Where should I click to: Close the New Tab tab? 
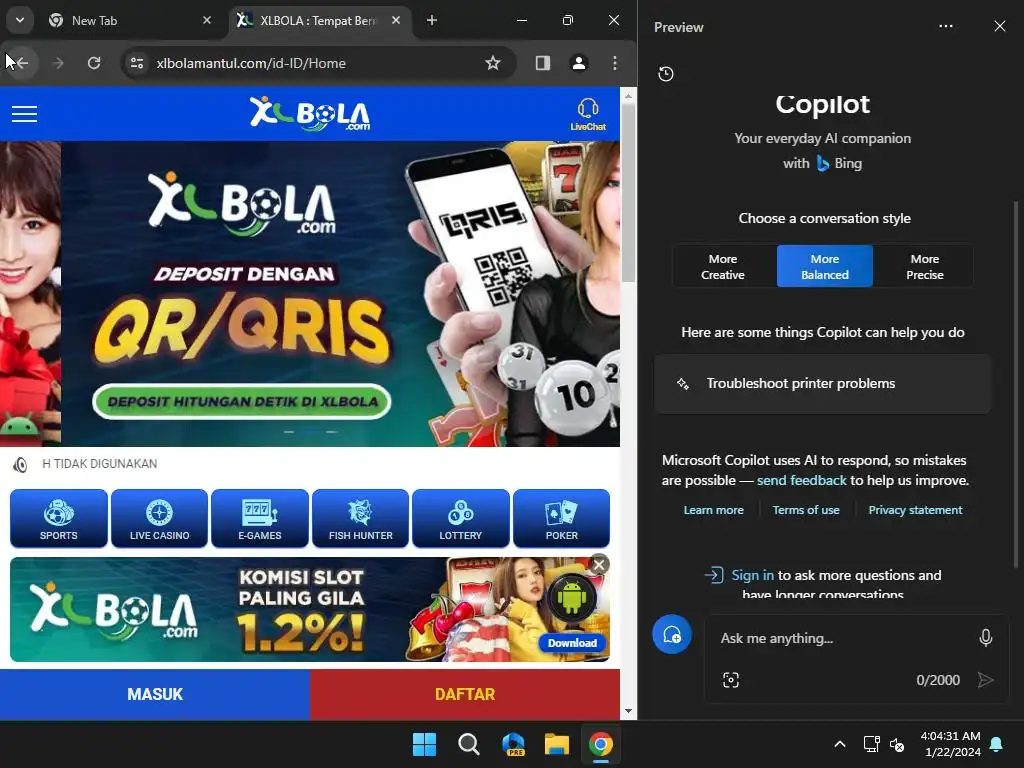(207, 20)
